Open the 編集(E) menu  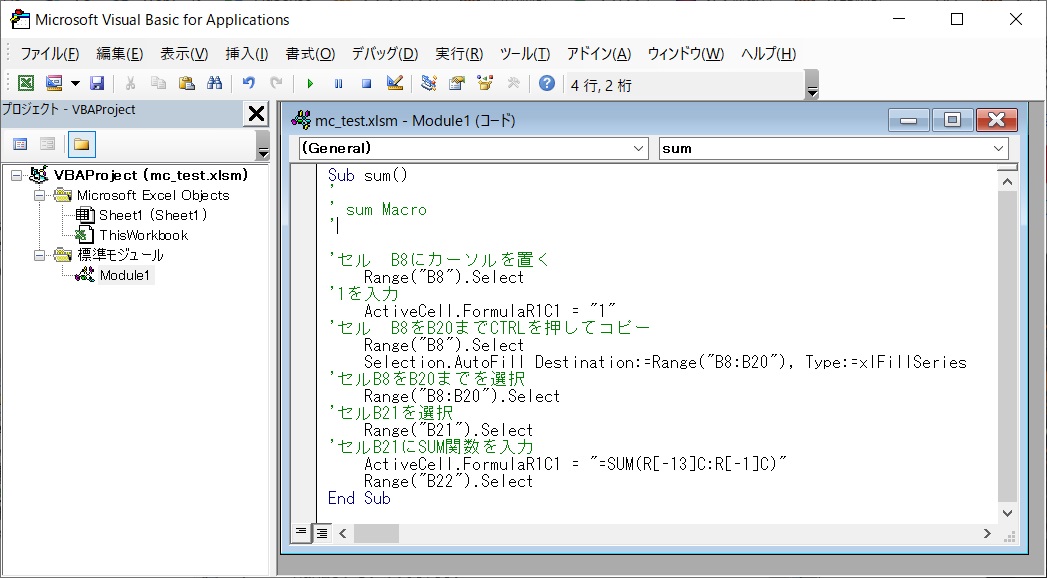[120, 53]
